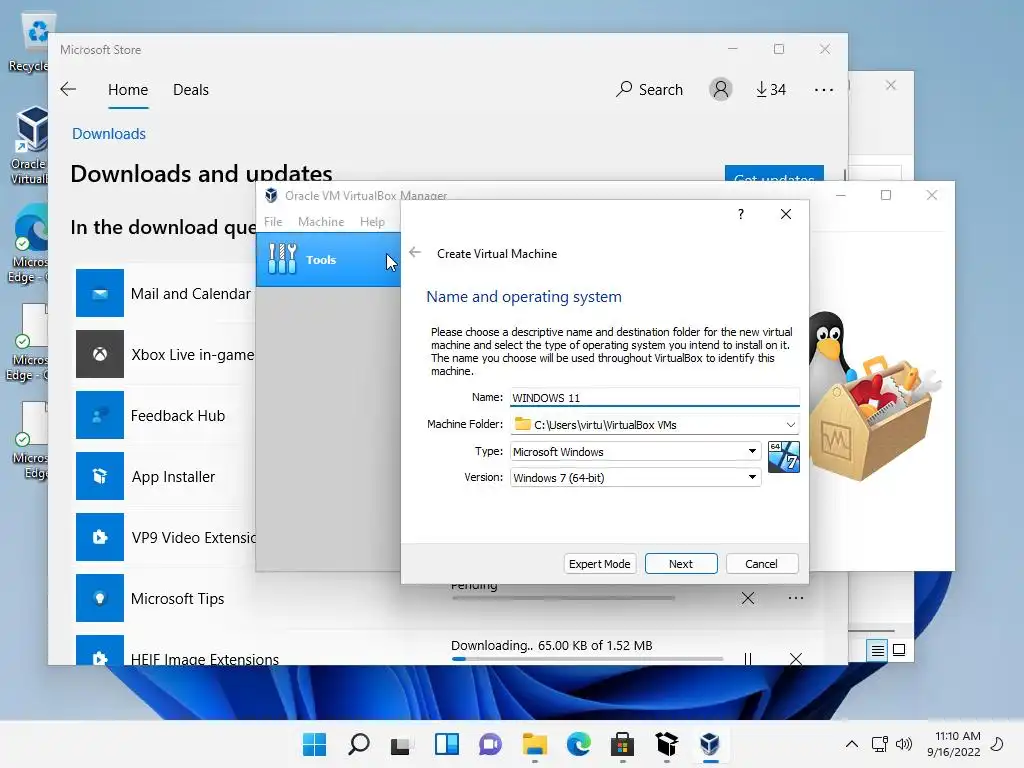Switch to the details list view icon in background window
Screen dimensions: 1024x768
coord(877,650)
